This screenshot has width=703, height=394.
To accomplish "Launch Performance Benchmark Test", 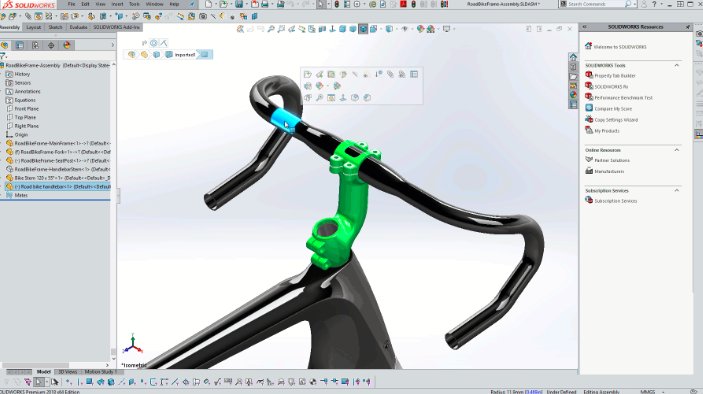I will coord(623,98).
